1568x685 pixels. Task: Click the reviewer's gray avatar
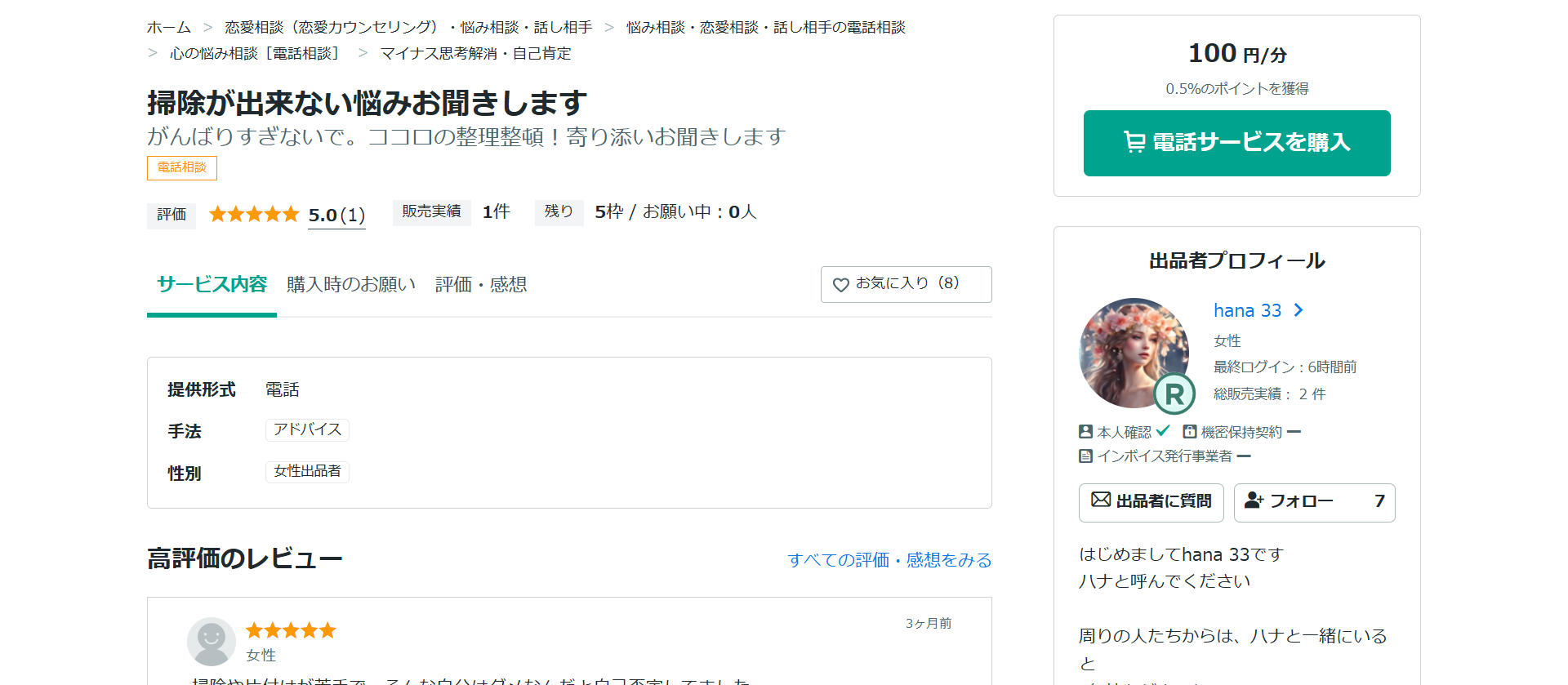[x=212, y=641]
